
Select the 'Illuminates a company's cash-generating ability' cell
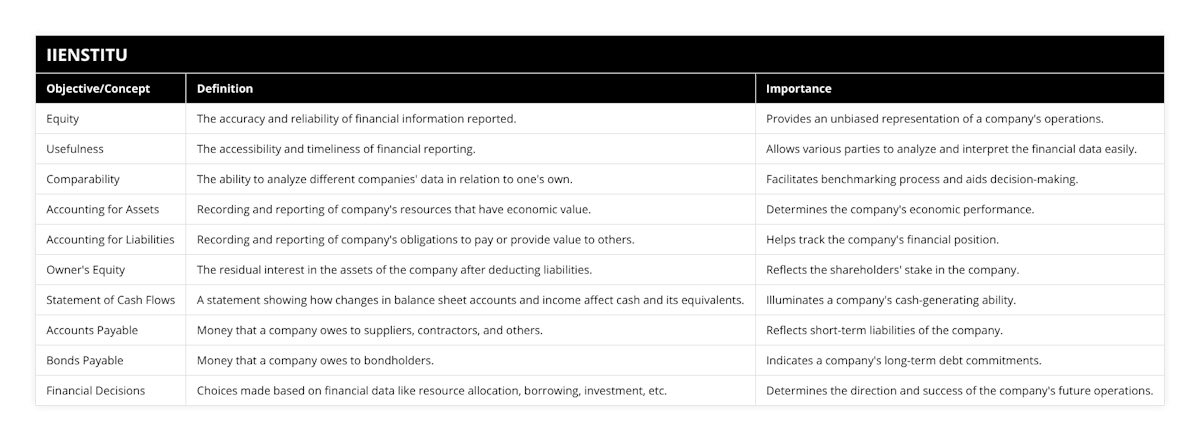pos(891,300)
